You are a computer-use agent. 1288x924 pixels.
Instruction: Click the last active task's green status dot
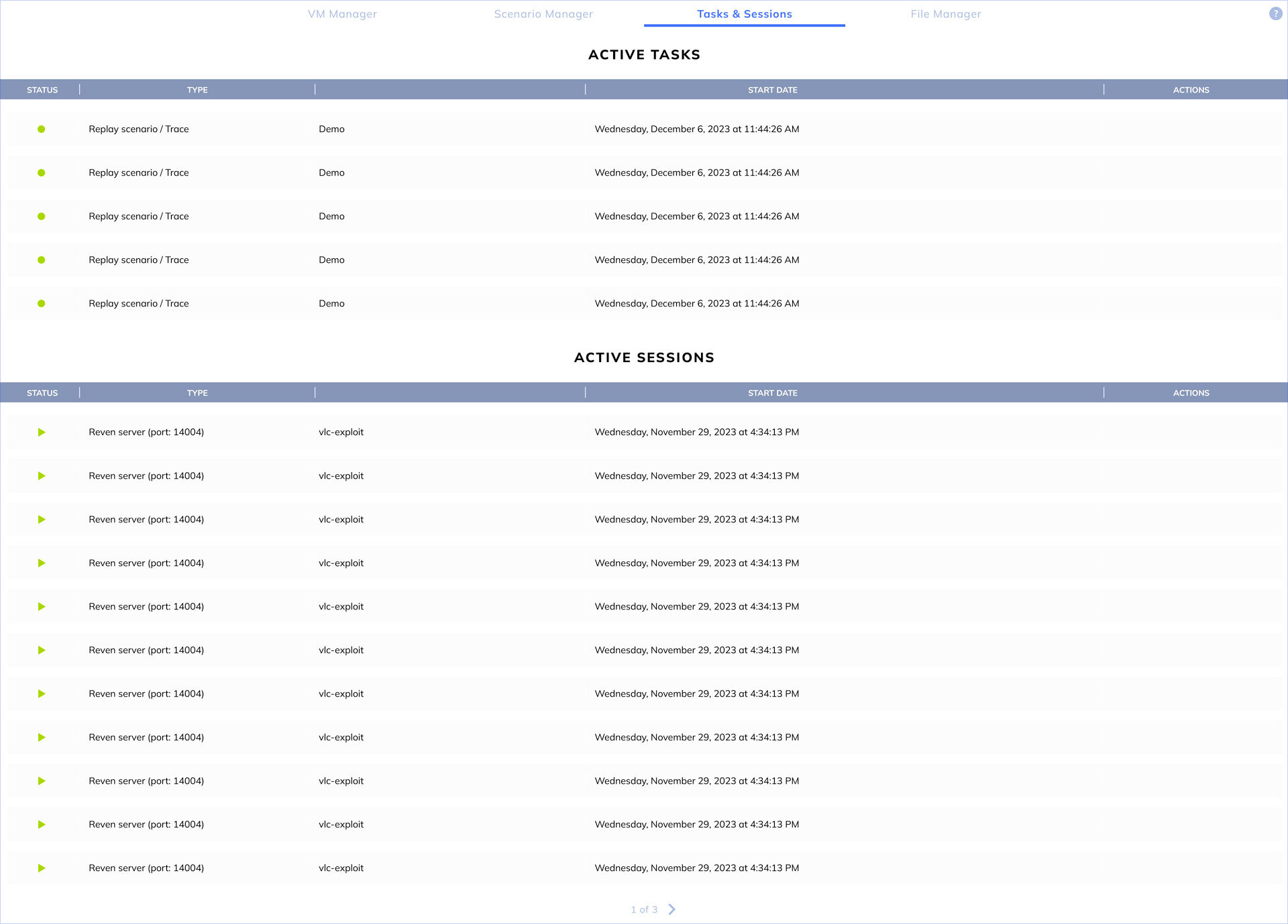42,304
